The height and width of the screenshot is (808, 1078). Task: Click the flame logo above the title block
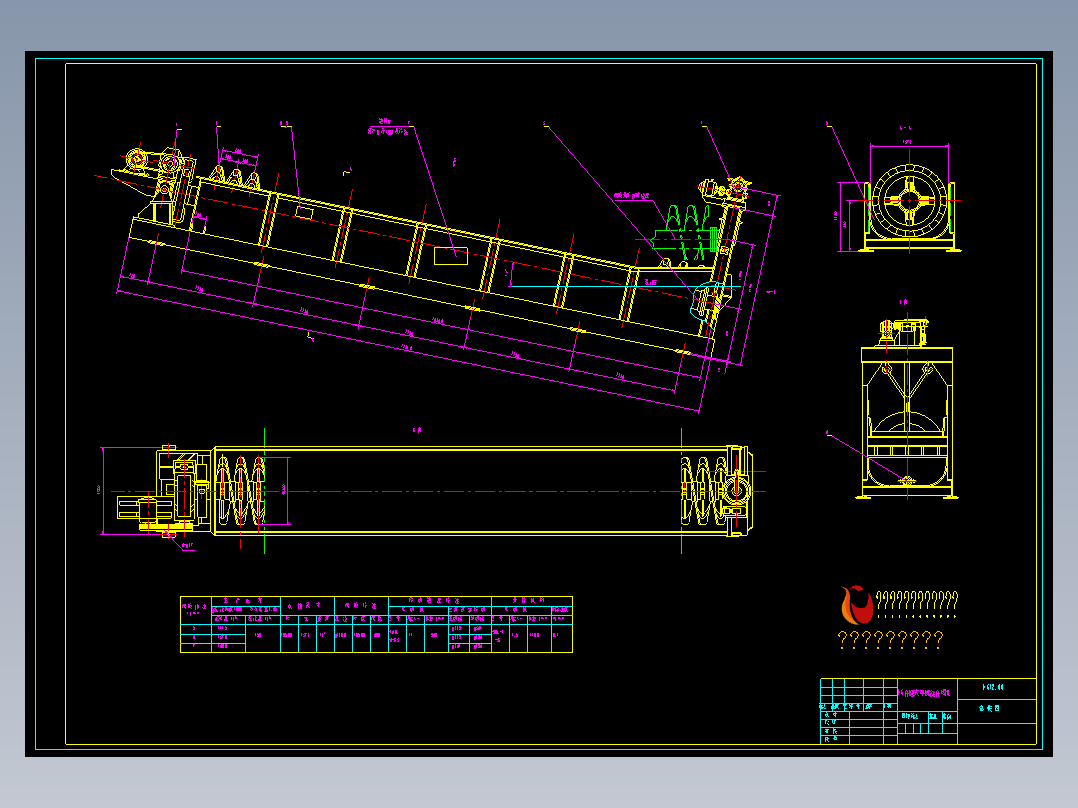(x=857, y=605)
